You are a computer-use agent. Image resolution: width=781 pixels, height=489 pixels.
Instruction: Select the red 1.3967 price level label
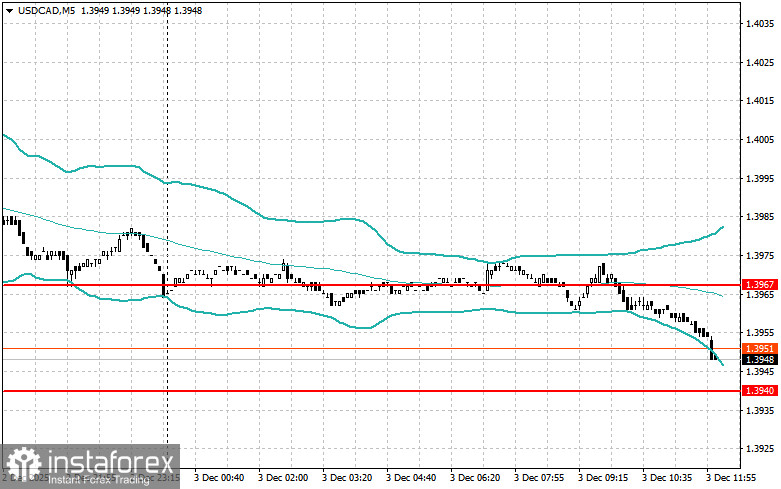click(x=760, y=284)
